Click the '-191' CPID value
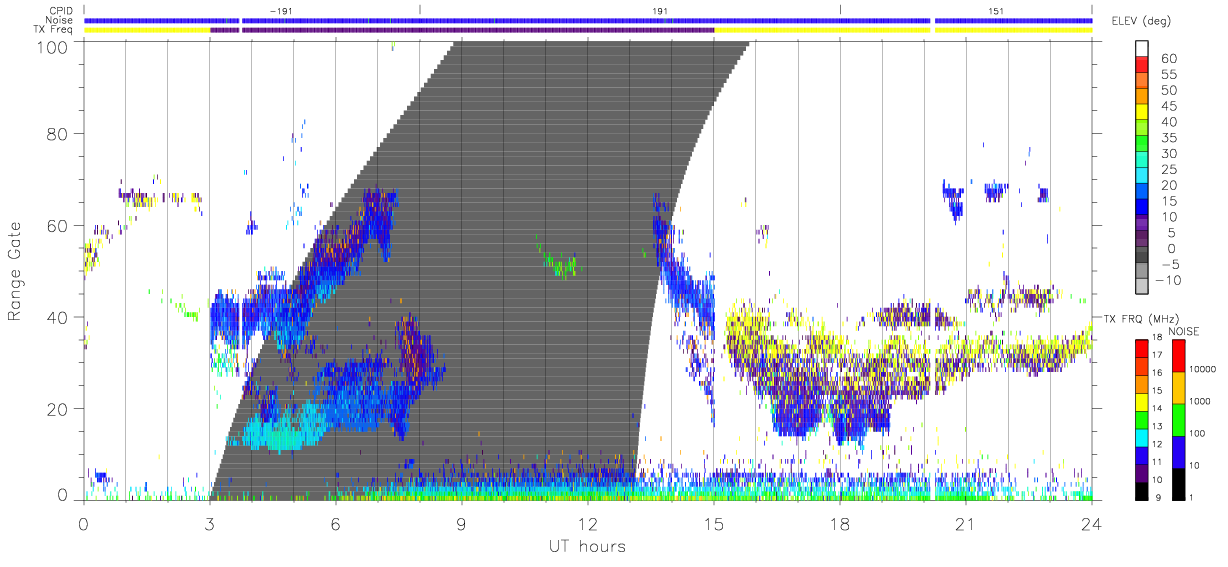Viewport: 1228px width, 567px height. [x=283, y=11]
